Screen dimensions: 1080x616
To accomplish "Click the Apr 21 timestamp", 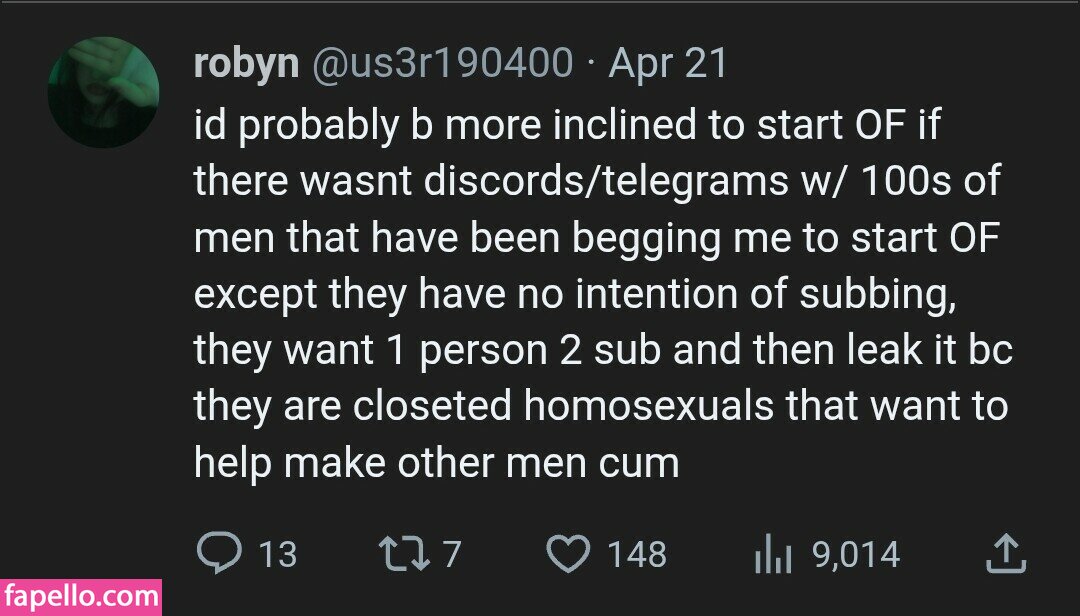I will pyautogui.click(x=668, y=64).
